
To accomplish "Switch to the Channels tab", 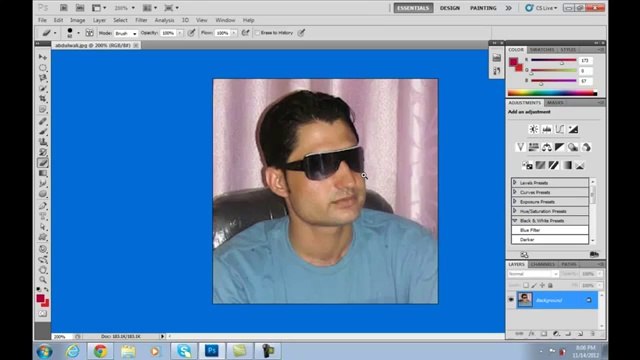I will click(x=543, y=264).
